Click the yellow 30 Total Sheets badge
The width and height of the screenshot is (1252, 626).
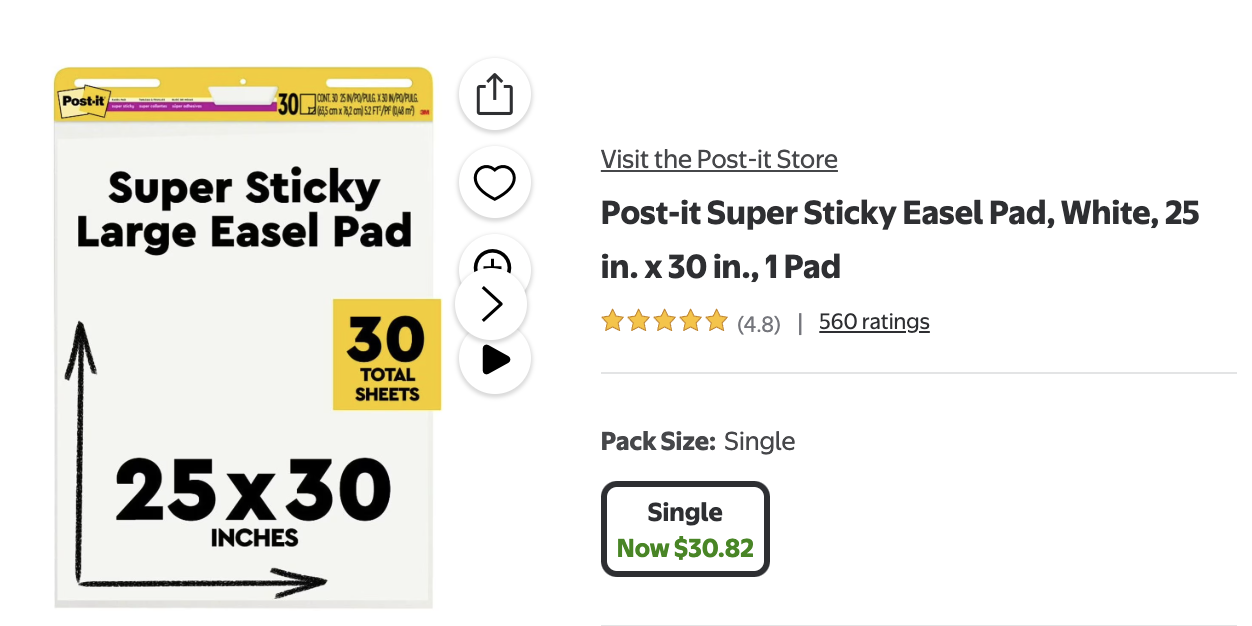(386, 354)
